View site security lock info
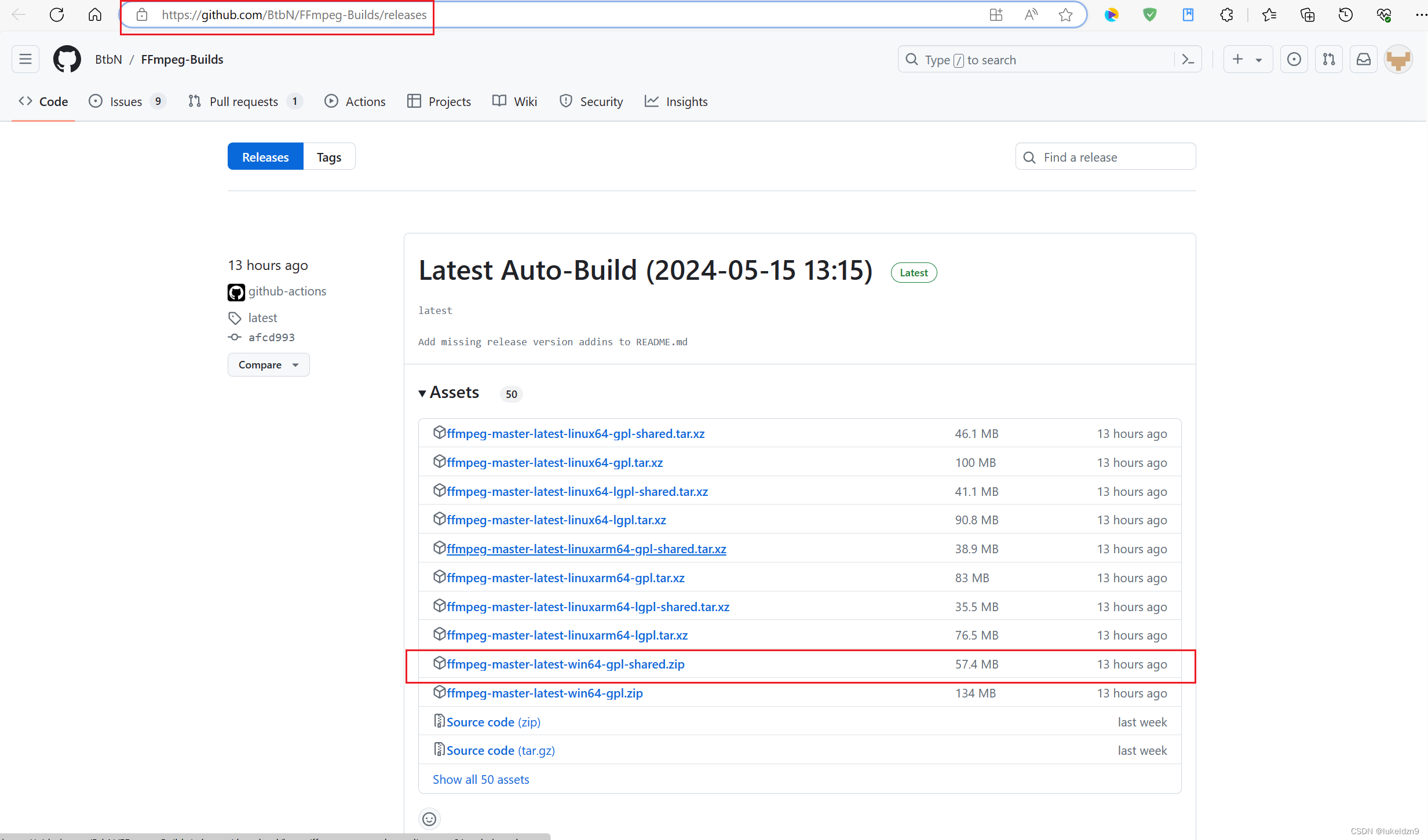Screen dimensions: 1428x840 click(142, 14)
